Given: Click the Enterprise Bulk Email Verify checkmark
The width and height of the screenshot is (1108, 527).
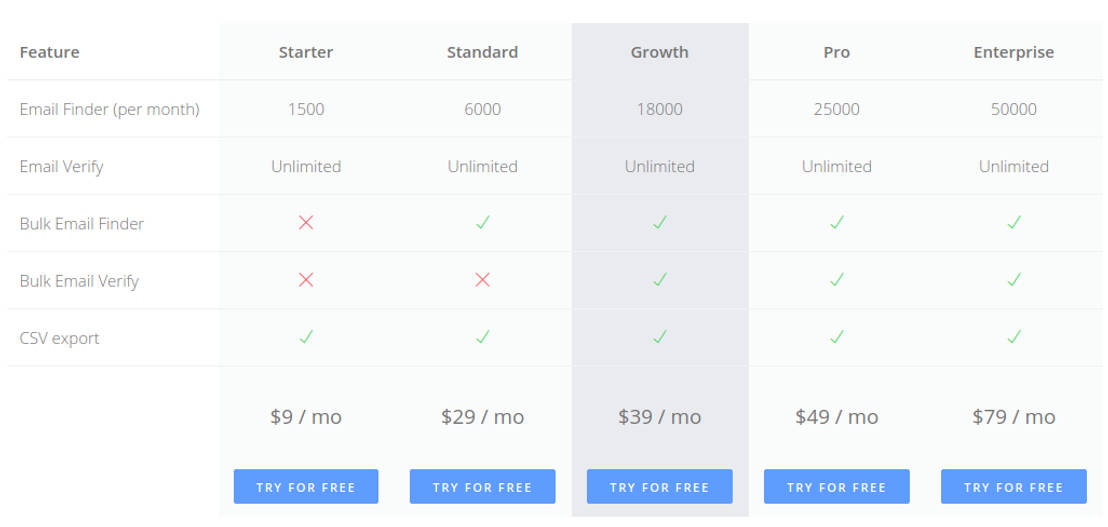Looking at the screenshot, I should (1013, 280).
